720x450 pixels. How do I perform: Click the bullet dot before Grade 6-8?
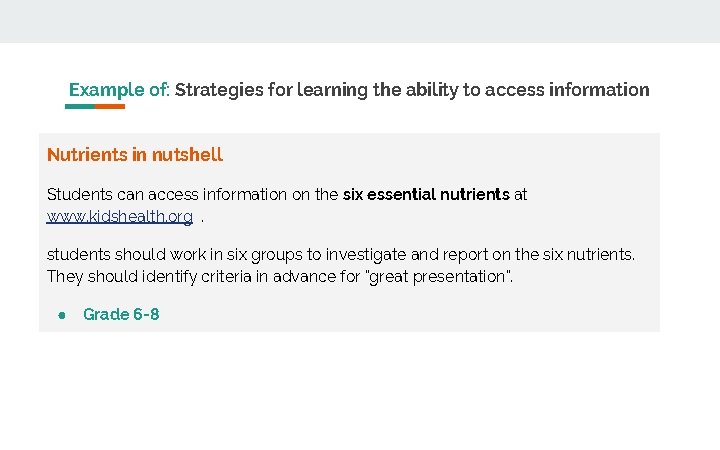[62, 315]
